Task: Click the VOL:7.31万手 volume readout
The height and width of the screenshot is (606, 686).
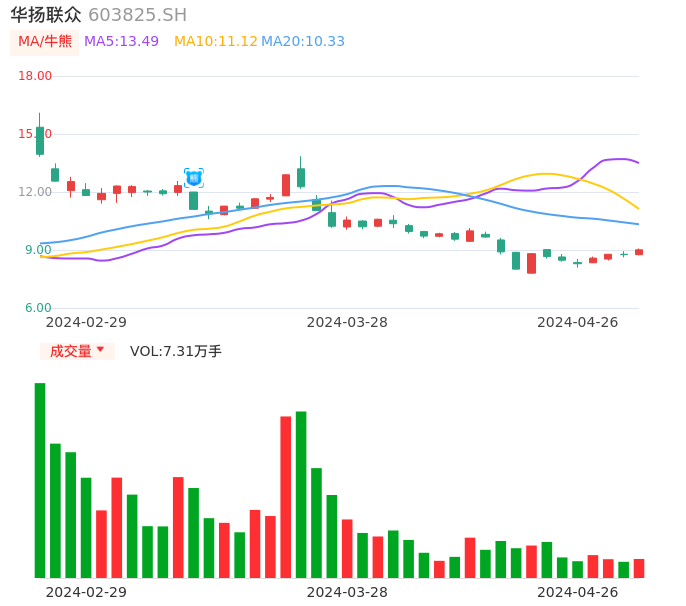Action: (x=176, y=351)
